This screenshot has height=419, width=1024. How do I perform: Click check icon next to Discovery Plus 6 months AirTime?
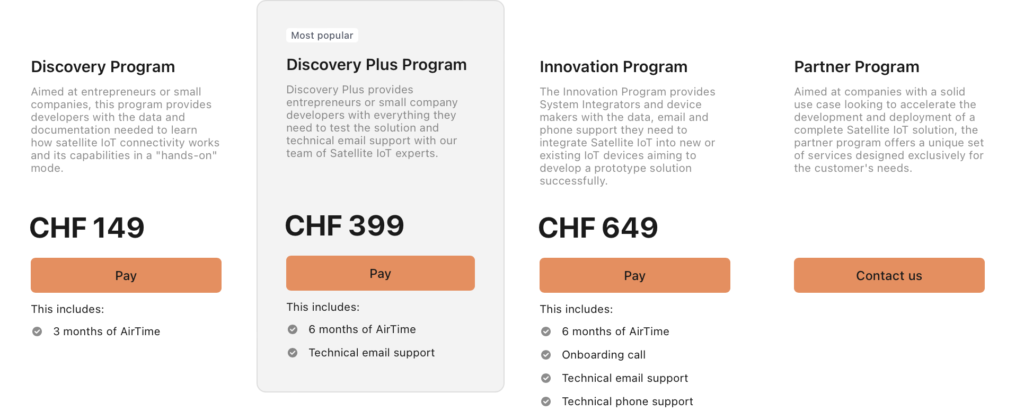[293, 330]
